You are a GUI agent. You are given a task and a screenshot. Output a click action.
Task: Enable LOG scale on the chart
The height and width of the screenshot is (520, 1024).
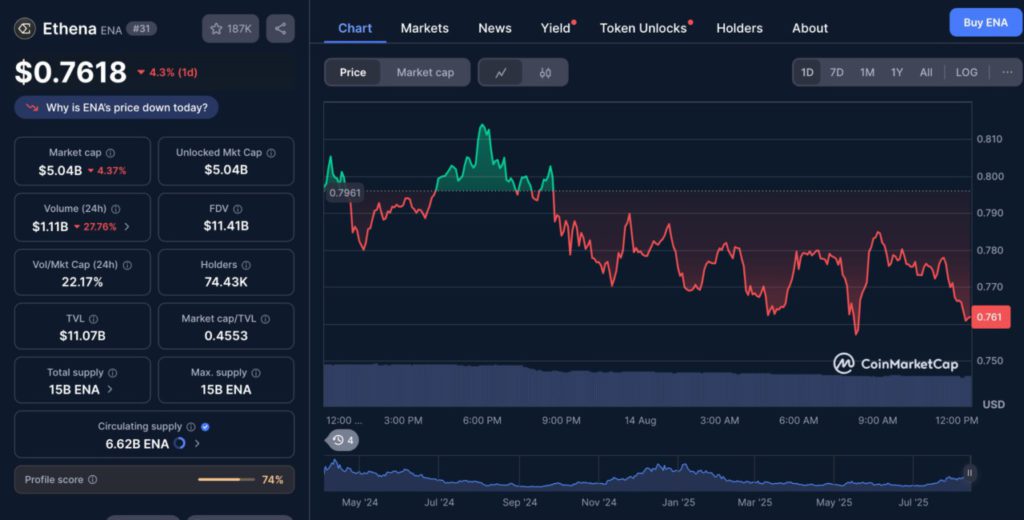966,72
